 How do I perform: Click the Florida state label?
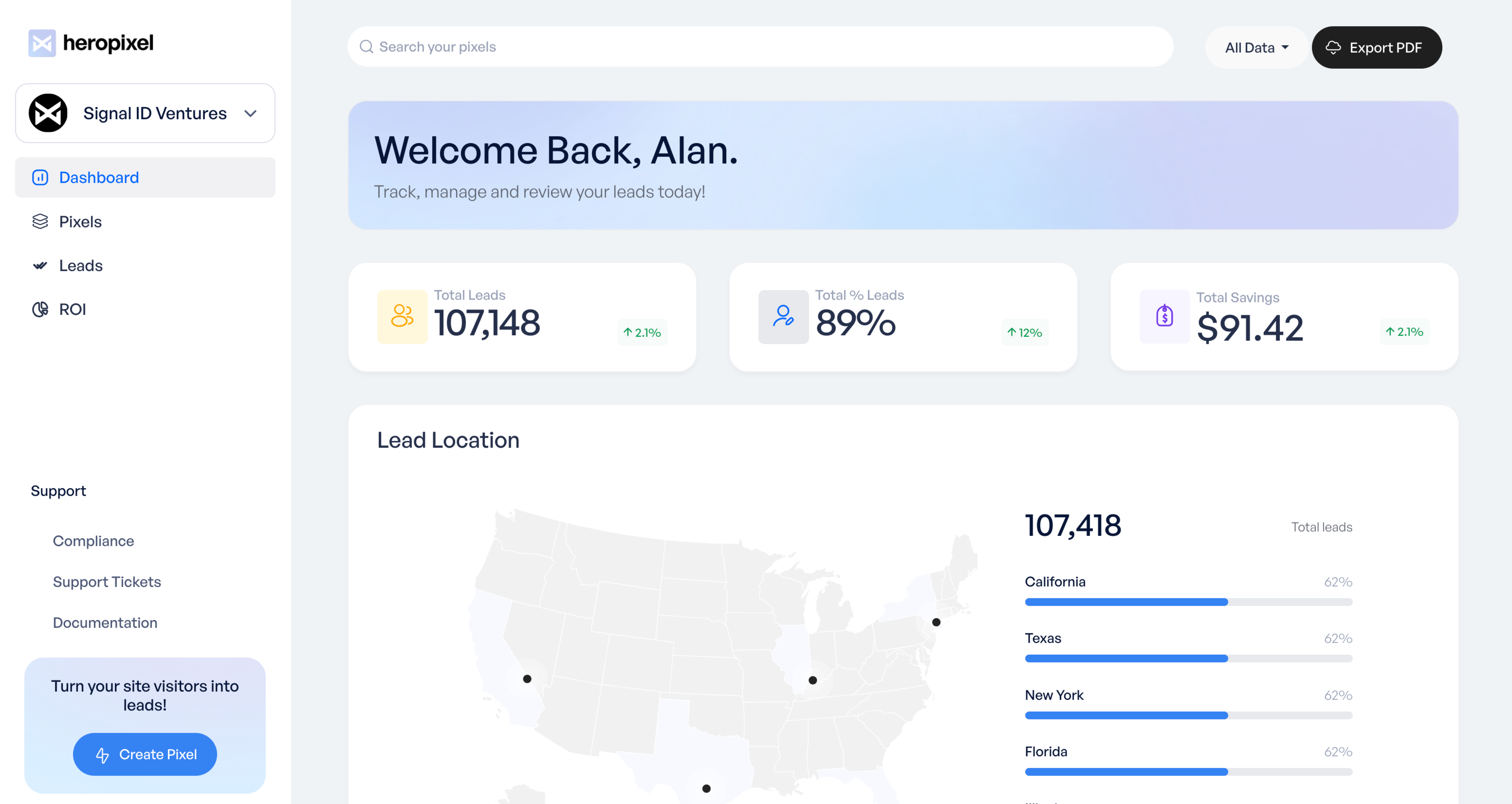pyautogui.click(x=1046, y=751)
